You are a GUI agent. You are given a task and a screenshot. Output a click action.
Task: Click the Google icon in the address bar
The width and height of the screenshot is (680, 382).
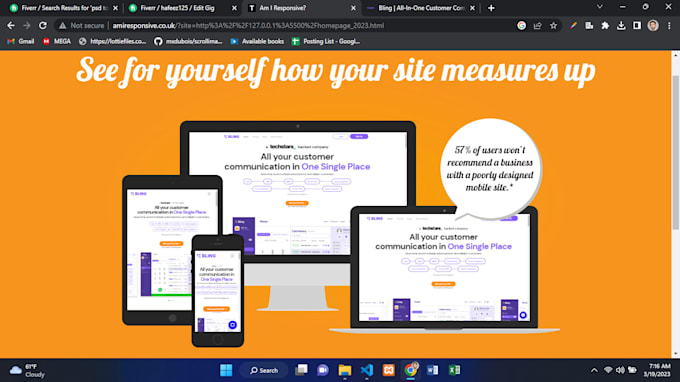pyautogui.click(x=521, y=26)
